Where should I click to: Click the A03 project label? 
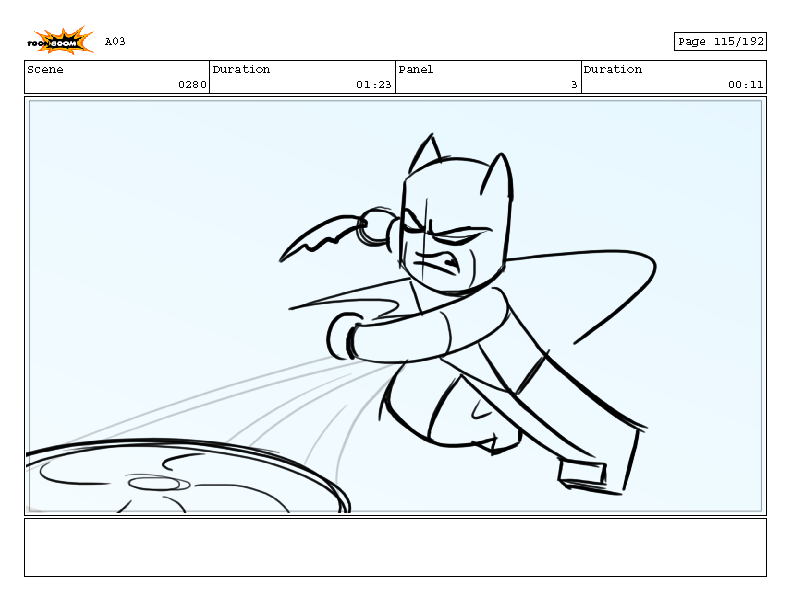115,41
